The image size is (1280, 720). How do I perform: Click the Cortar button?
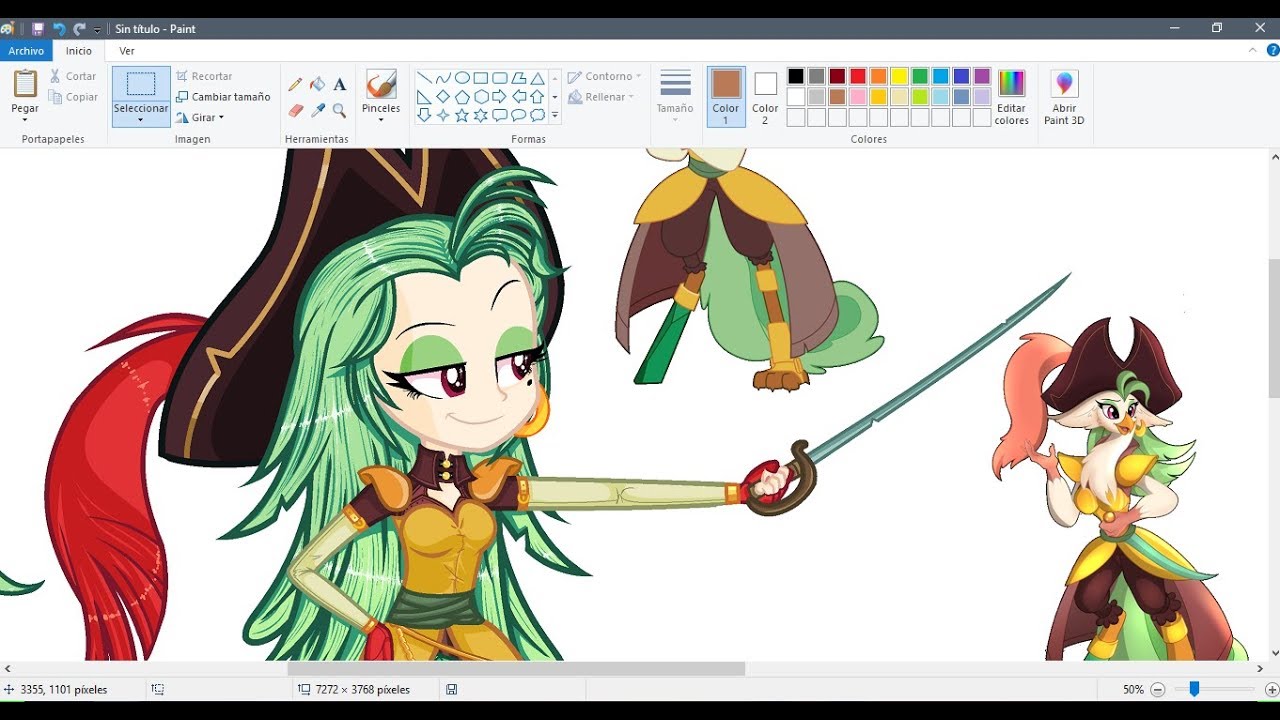point(73,76)
